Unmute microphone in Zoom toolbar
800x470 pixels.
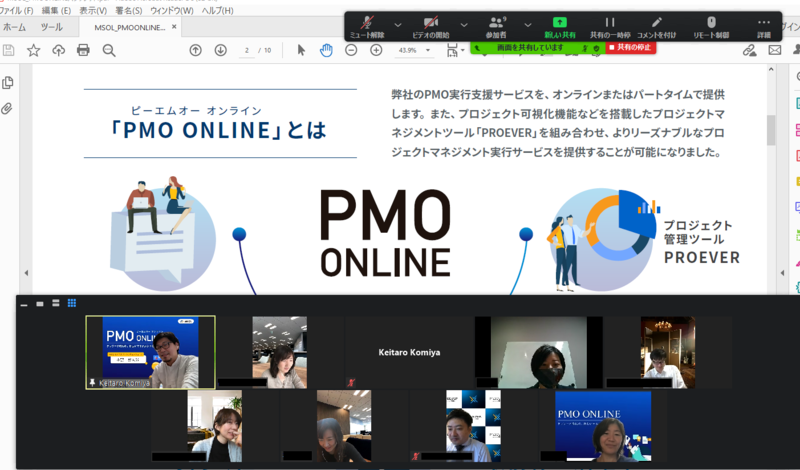coord(367,27)
